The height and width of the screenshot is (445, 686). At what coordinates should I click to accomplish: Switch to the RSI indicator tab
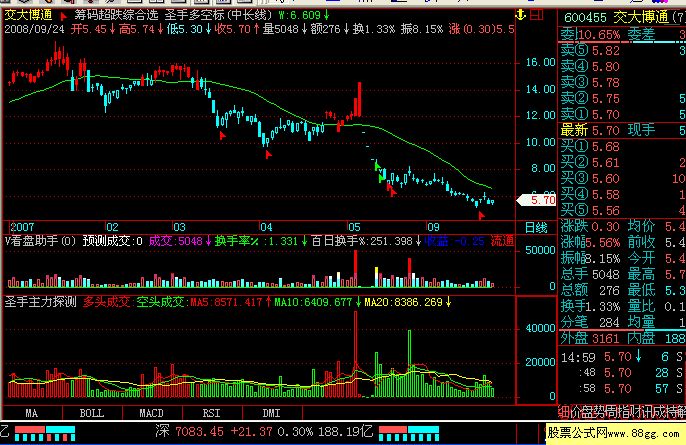tap(211, 413)
